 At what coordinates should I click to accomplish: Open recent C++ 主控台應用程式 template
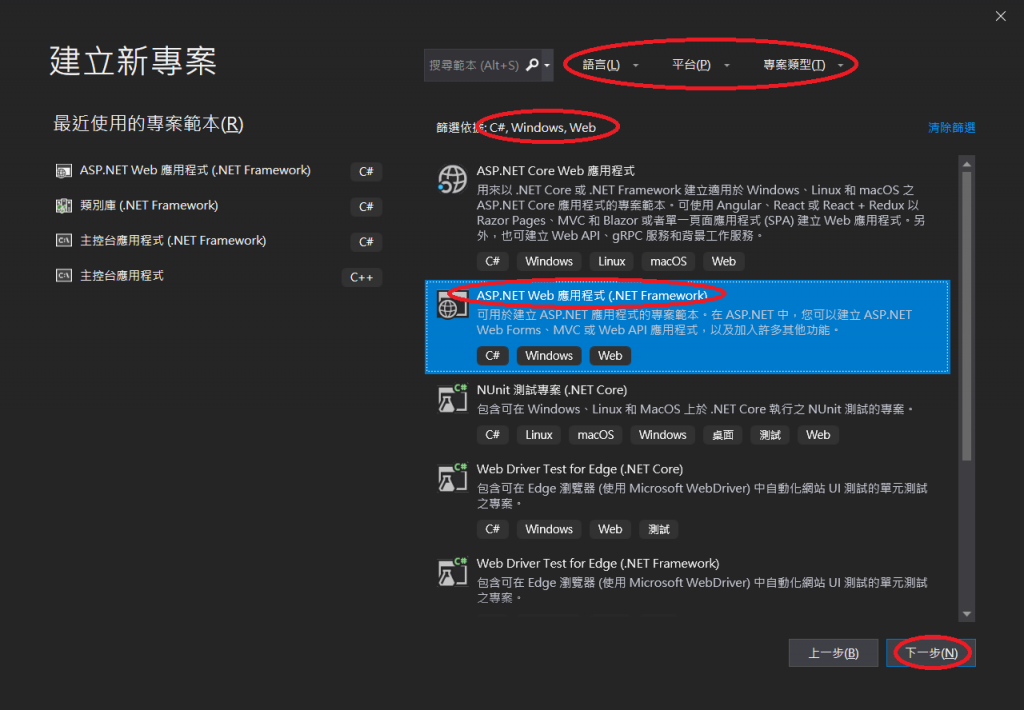[219, 276]
